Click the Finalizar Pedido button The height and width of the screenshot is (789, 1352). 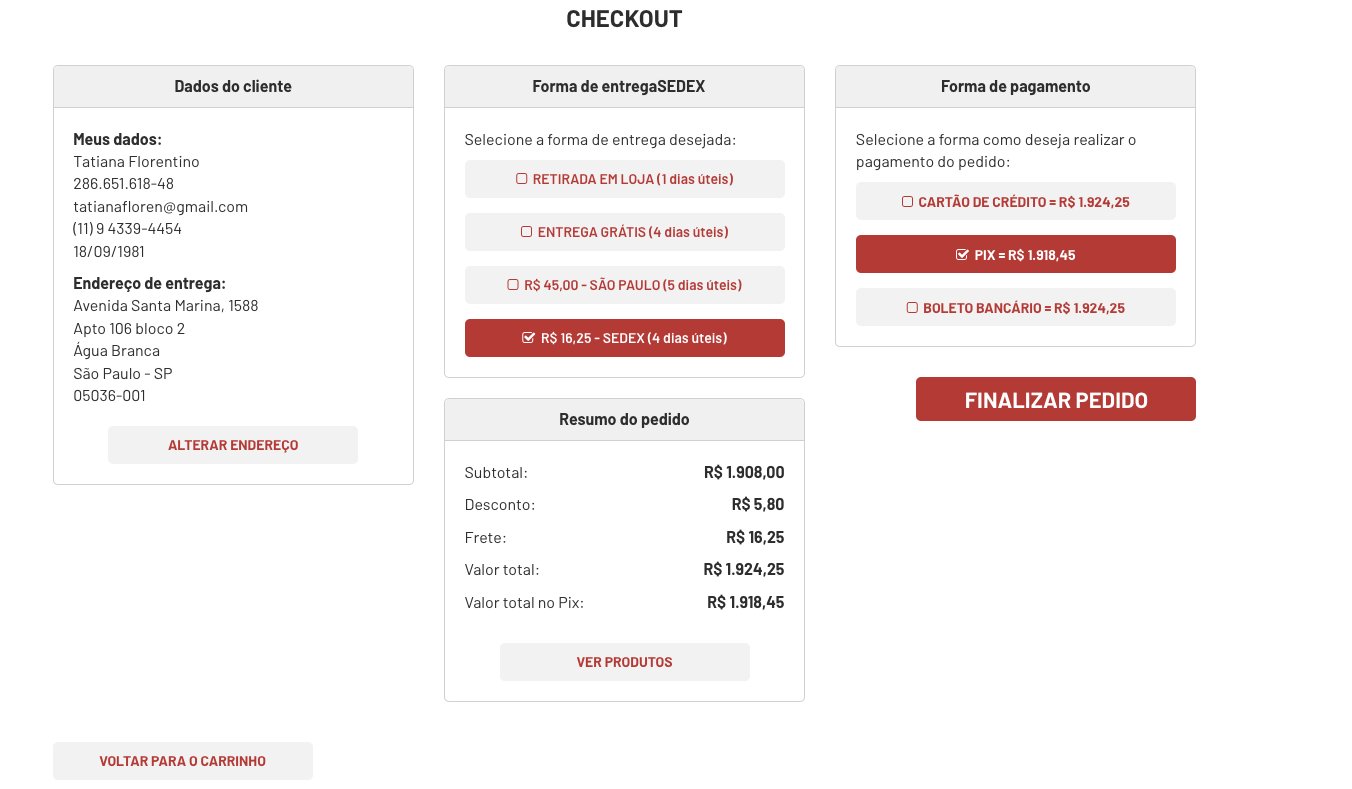pos(1055,400)
